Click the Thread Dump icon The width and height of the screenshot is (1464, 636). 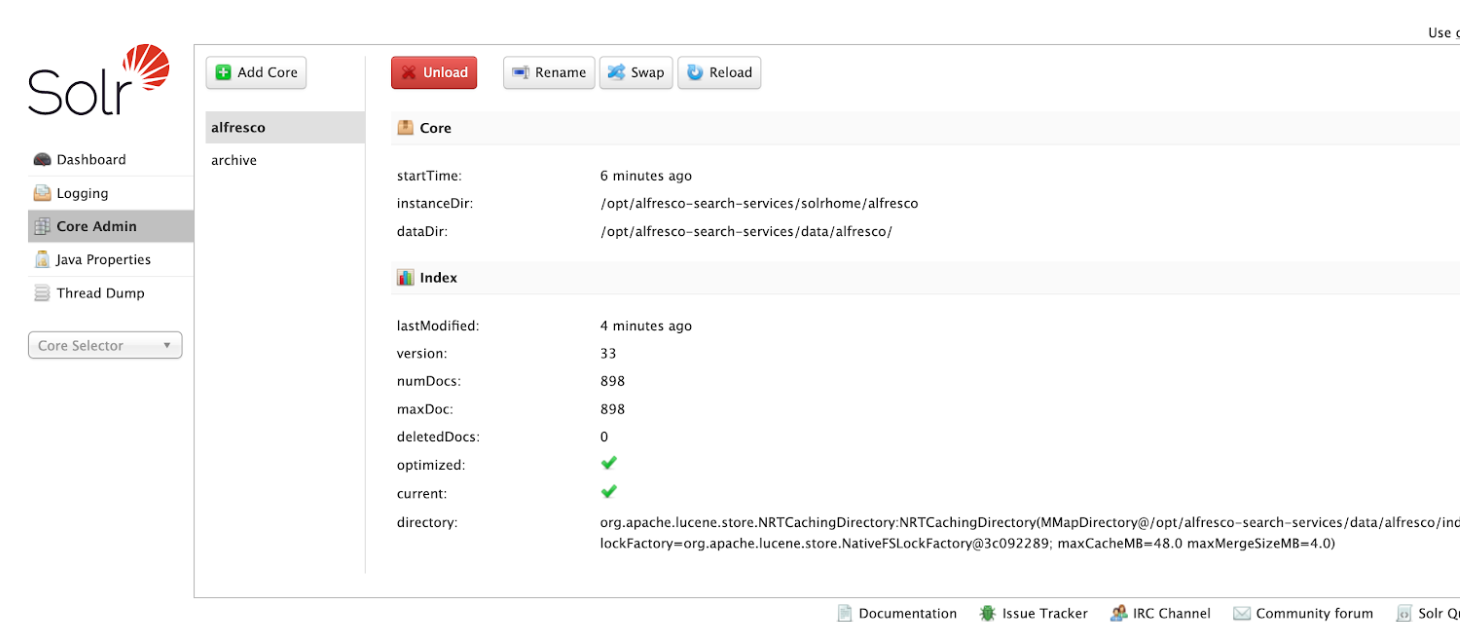coord(42,293)
